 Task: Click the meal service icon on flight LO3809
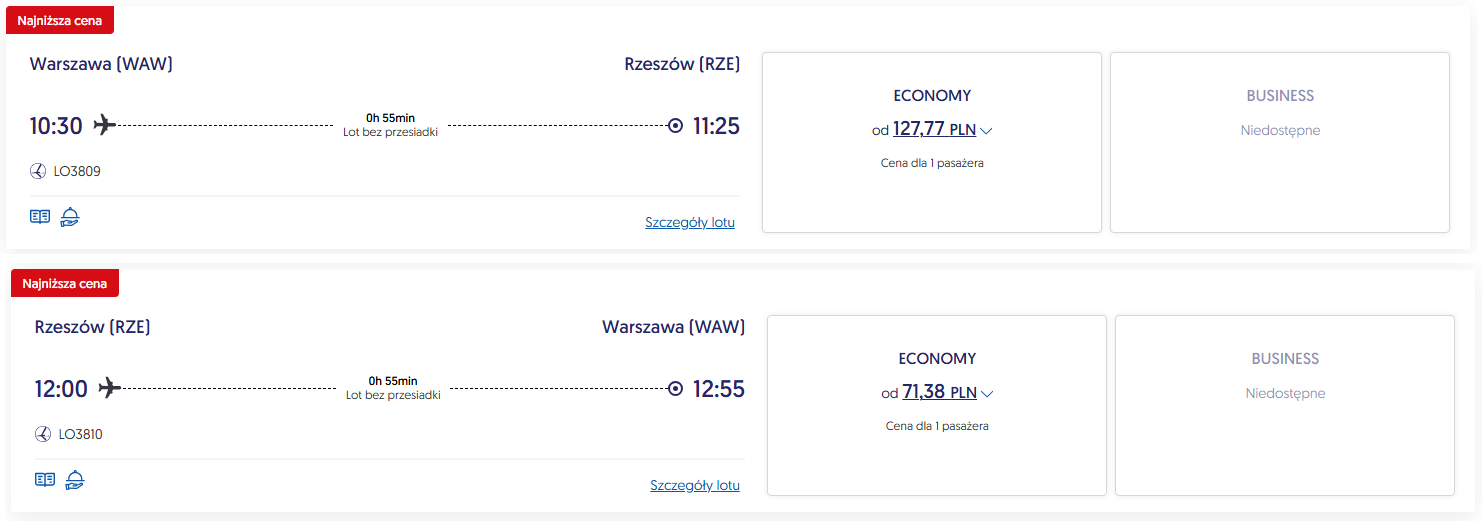click(69, 217)
